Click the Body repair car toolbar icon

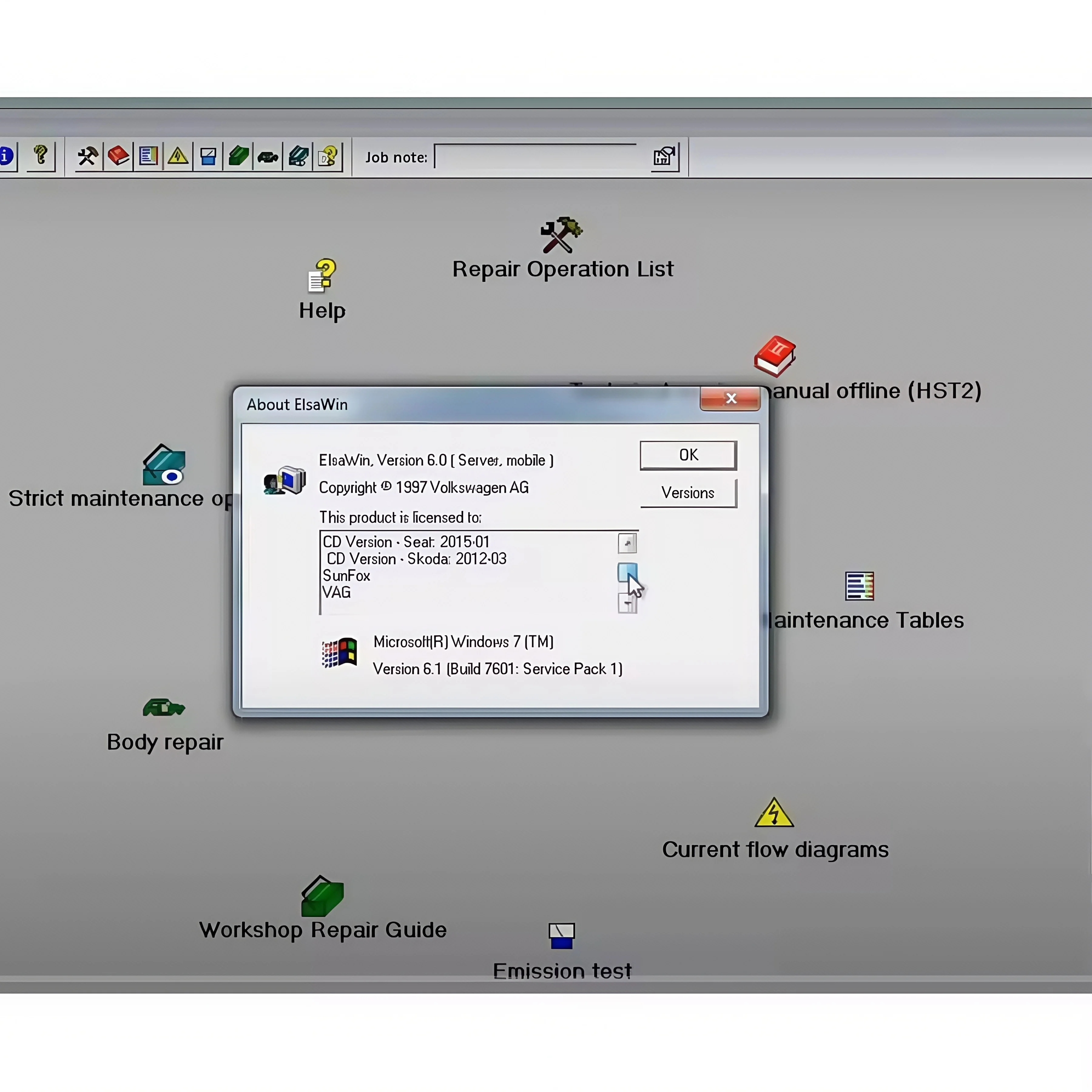268,157
